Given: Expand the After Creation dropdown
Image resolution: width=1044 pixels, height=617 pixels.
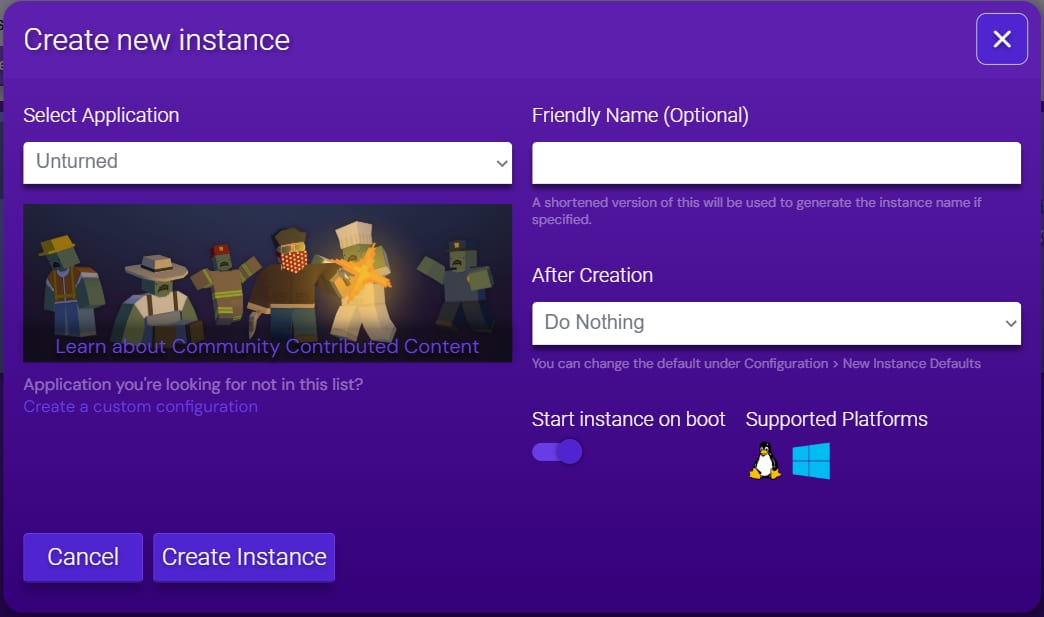Looking at the screenshot, I should click(x=775, y=323).
